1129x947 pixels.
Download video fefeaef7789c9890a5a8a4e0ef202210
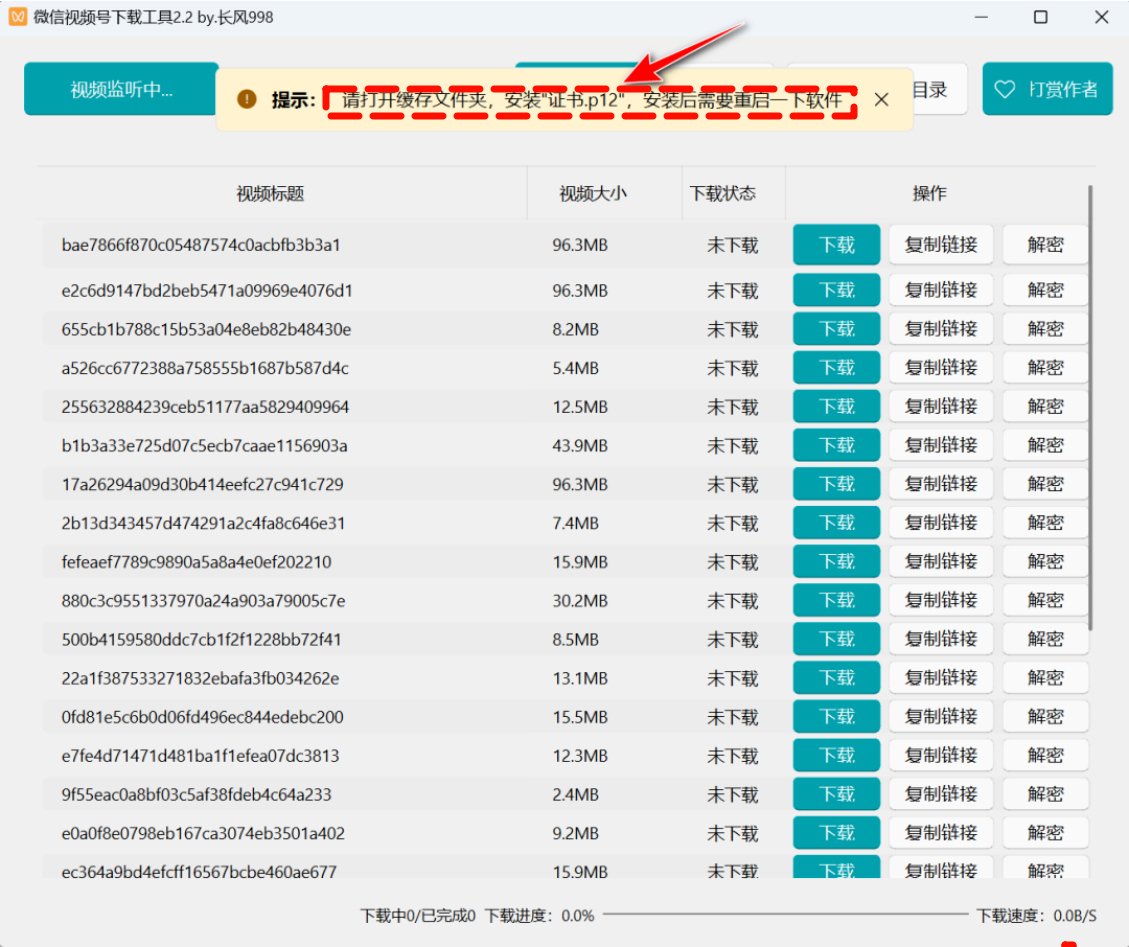(837, 562)
